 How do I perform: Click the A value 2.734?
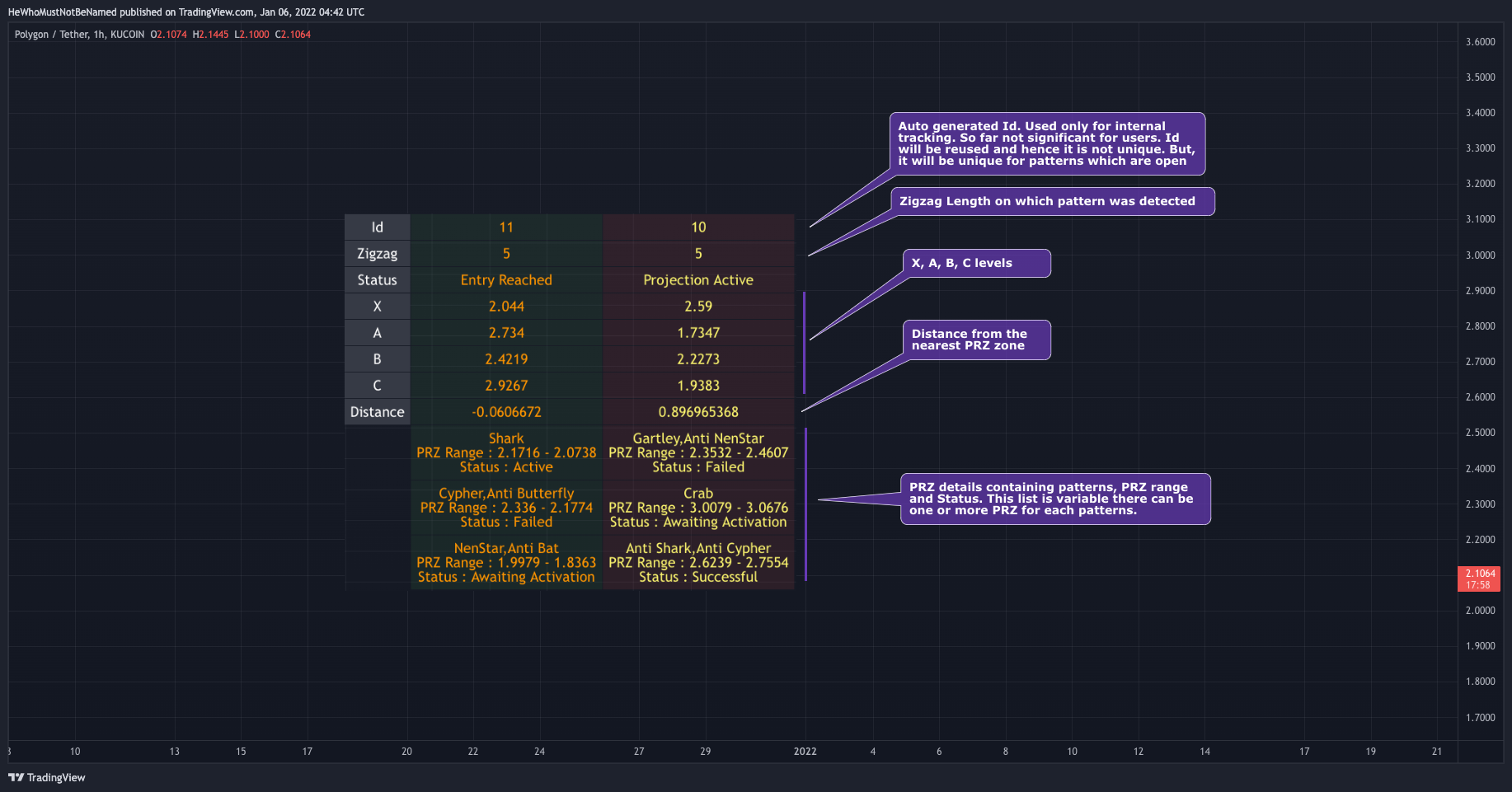coord(506,333)
